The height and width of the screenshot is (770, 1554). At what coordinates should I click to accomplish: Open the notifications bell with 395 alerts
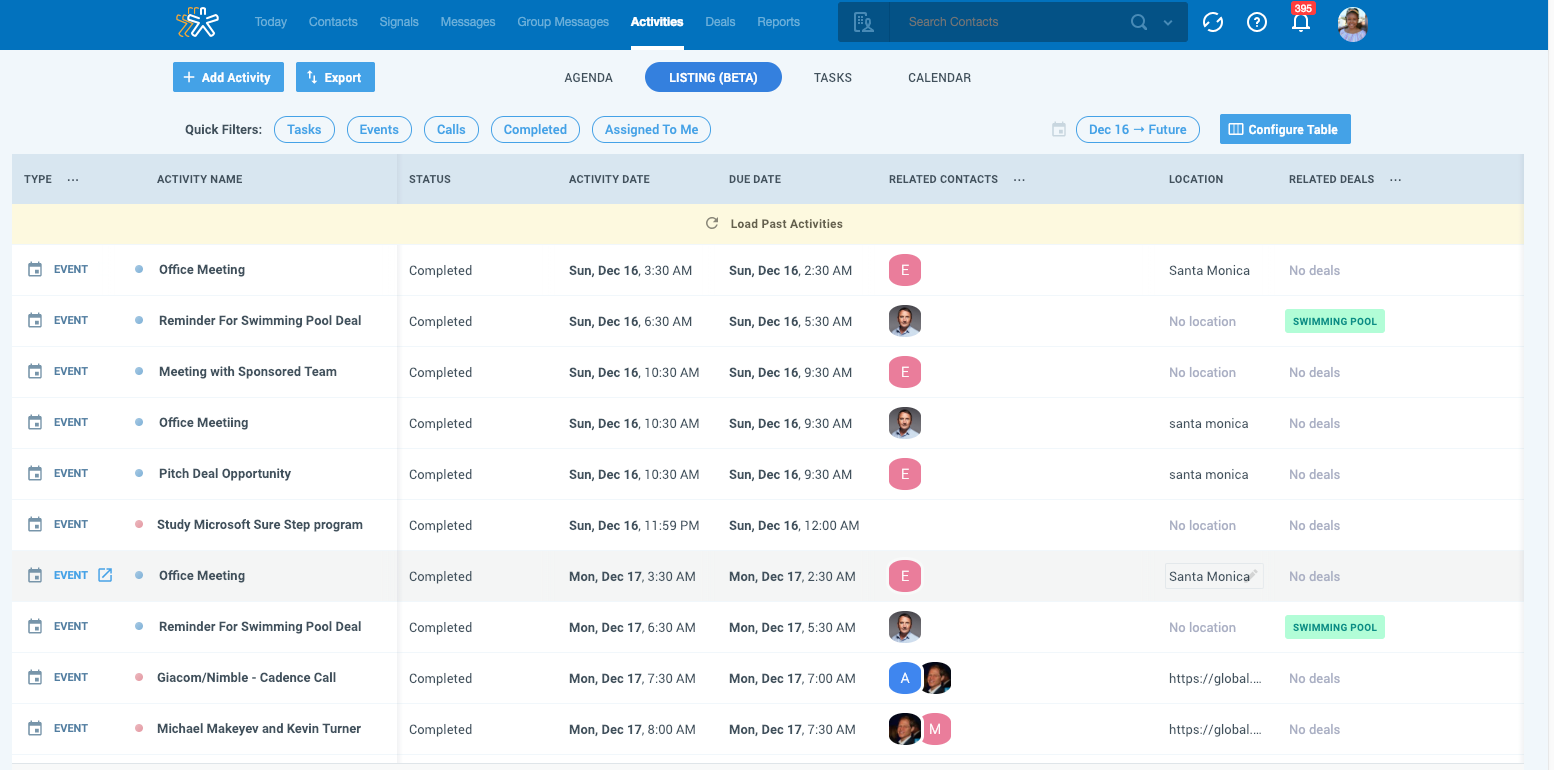[x=1301, y=22]
